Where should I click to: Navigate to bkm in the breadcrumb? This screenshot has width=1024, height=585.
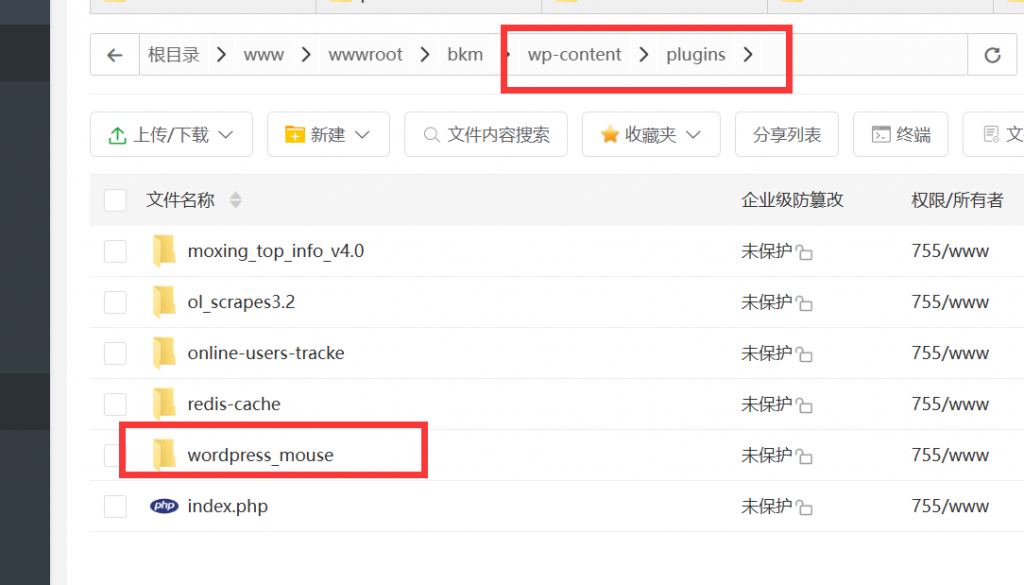coord(465,55)
